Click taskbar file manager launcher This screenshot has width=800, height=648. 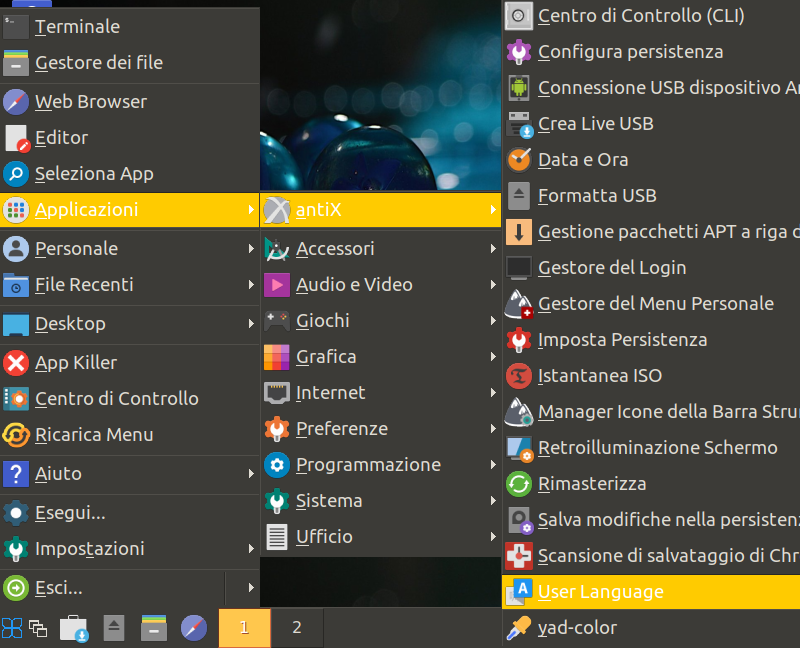[154, 628]
